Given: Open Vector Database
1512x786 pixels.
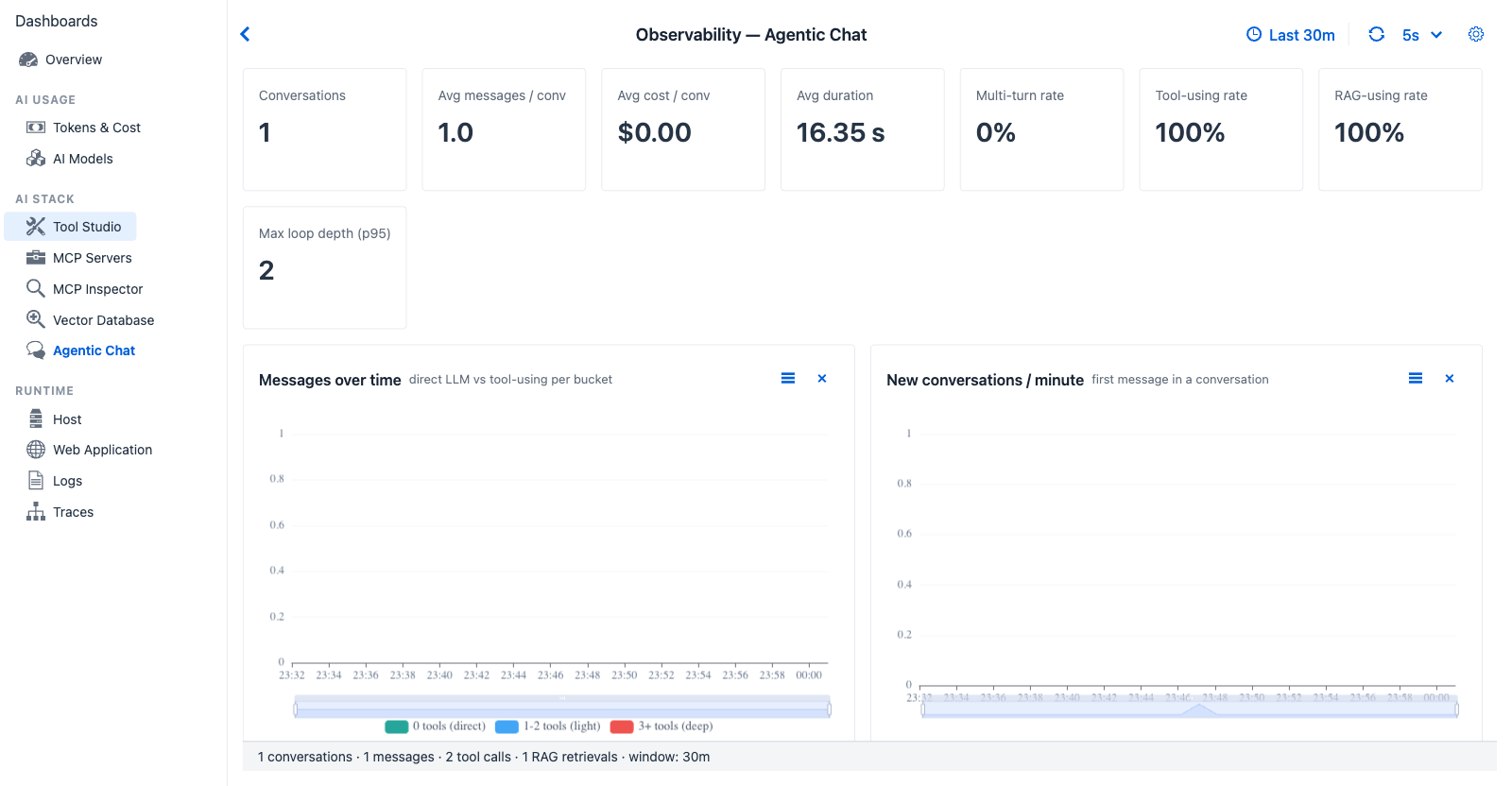Looking at the screenshot, I should click(x=103, y=320).
